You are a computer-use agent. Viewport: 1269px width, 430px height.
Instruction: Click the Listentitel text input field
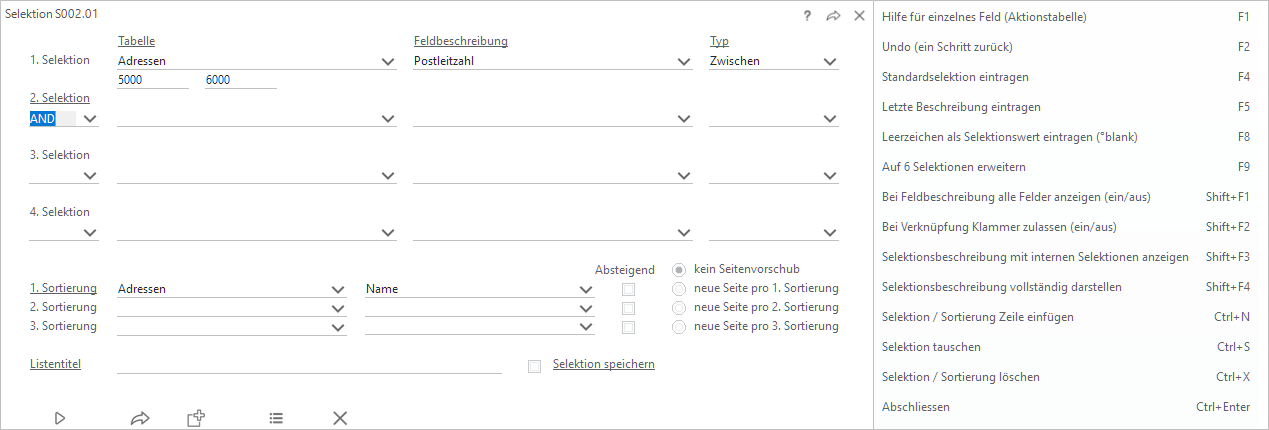pyautogui.click(x=309, y=365)
